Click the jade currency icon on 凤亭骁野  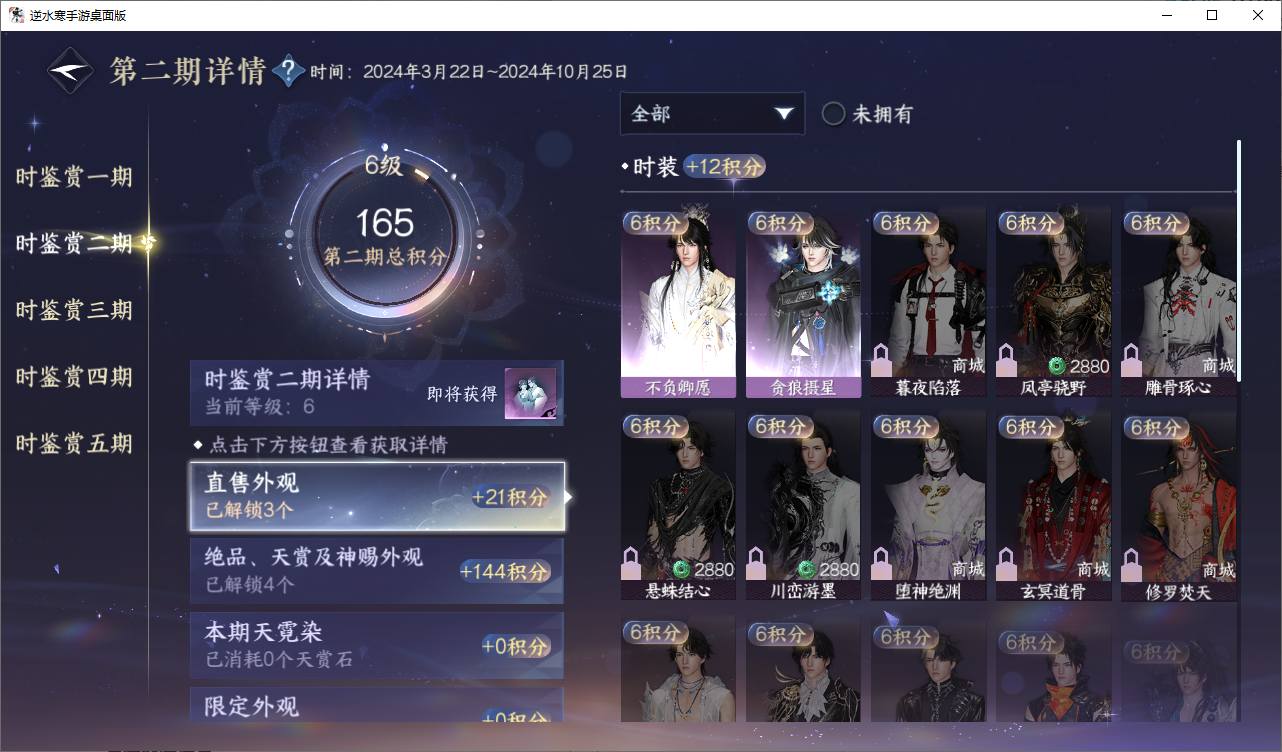tap(1057, 365)
